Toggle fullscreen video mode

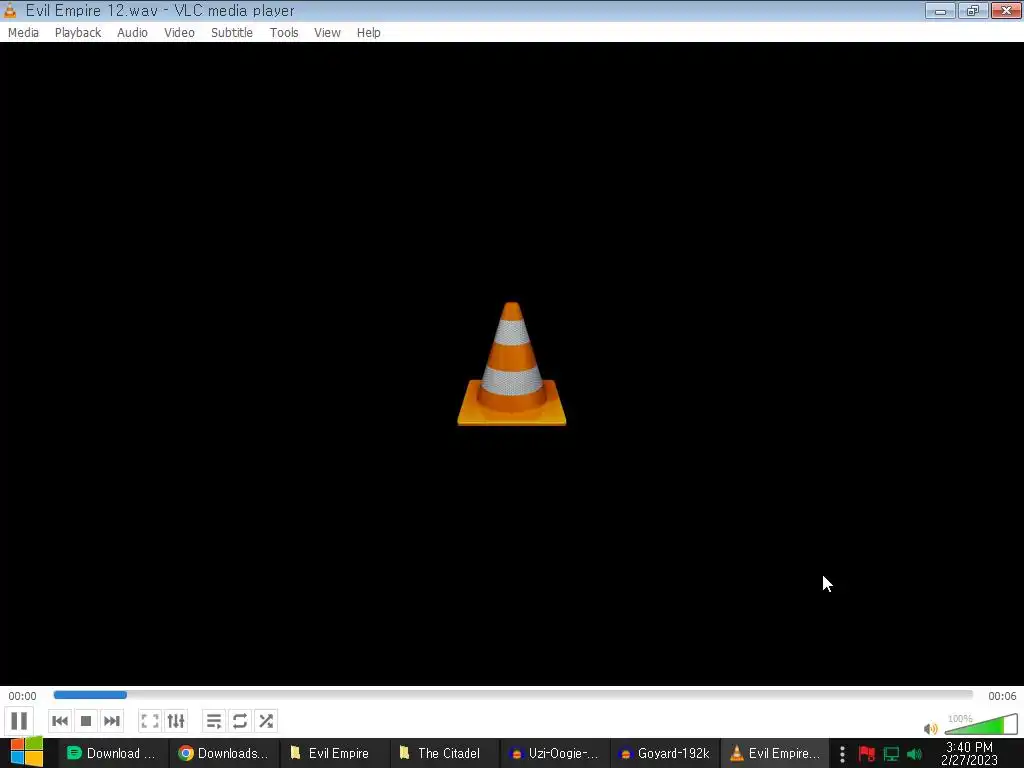click(150, 721)
